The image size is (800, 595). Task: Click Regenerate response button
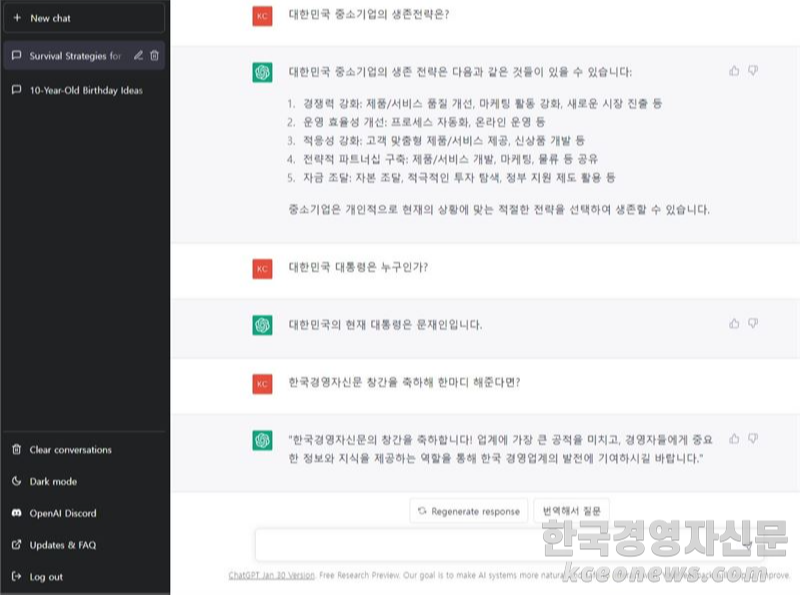coord(469,511)
